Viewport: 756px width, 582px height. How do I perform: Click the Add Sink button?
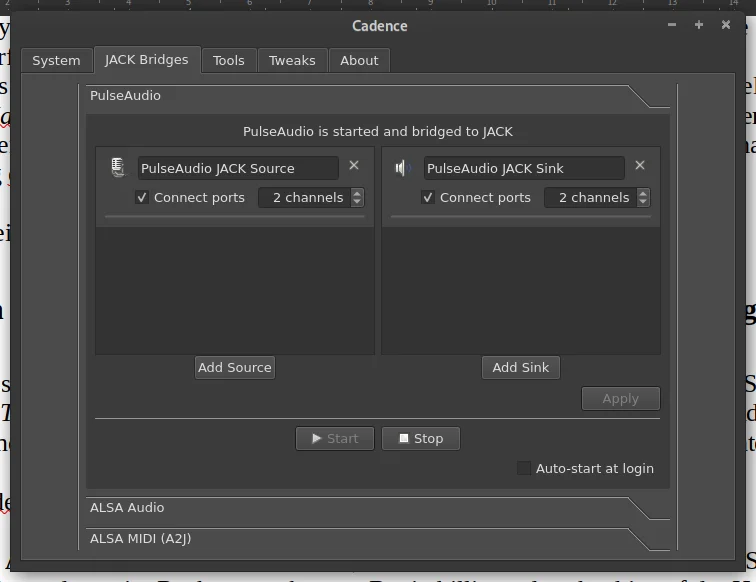click(x=521, y=367)
